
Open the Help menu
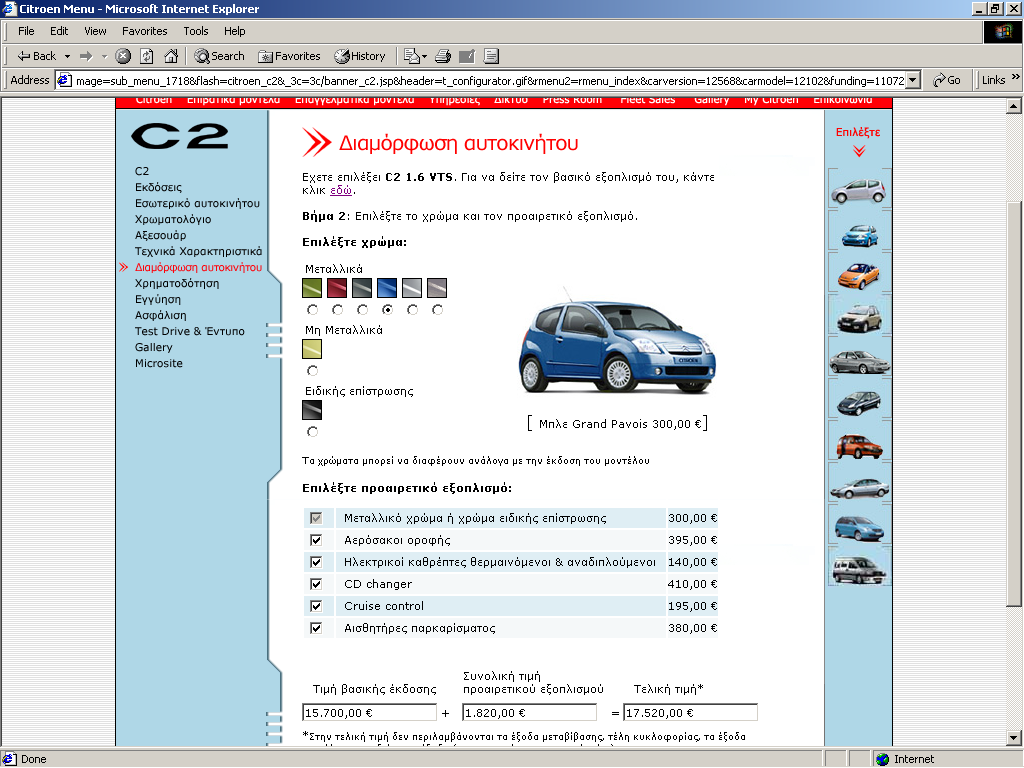tap(234, 31)
